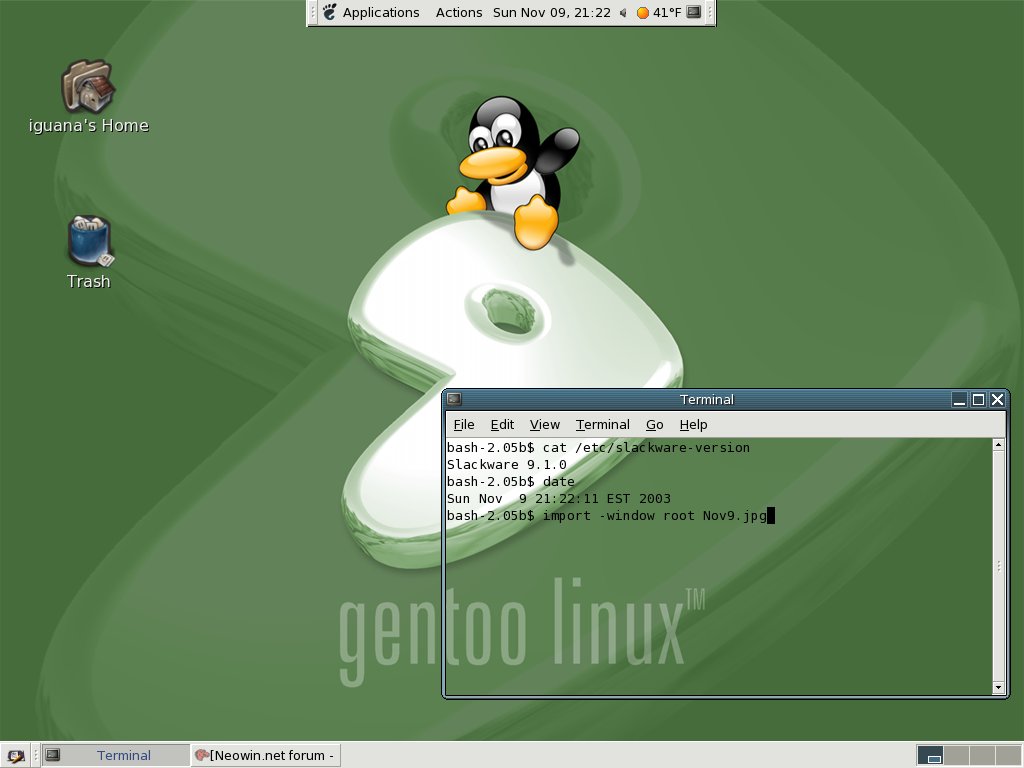
Task: Launch terminal from the top panel launcher icon
Action: coord(694,12)
